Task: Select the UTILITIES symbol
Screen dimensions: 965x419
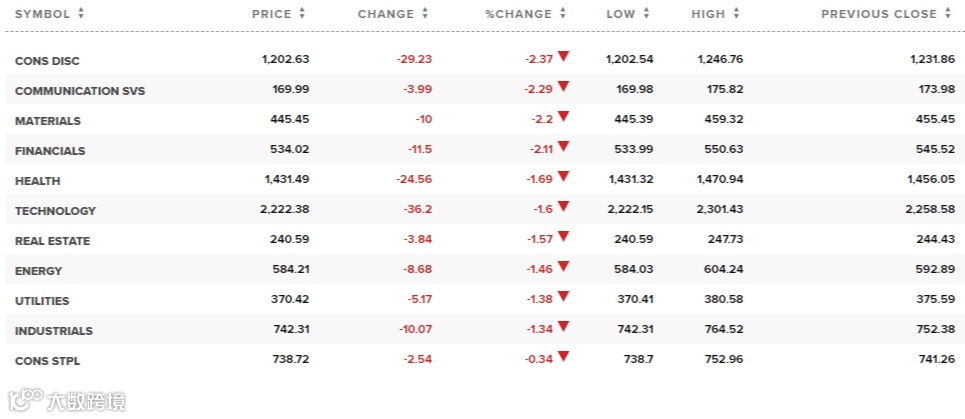Action: 42,301
